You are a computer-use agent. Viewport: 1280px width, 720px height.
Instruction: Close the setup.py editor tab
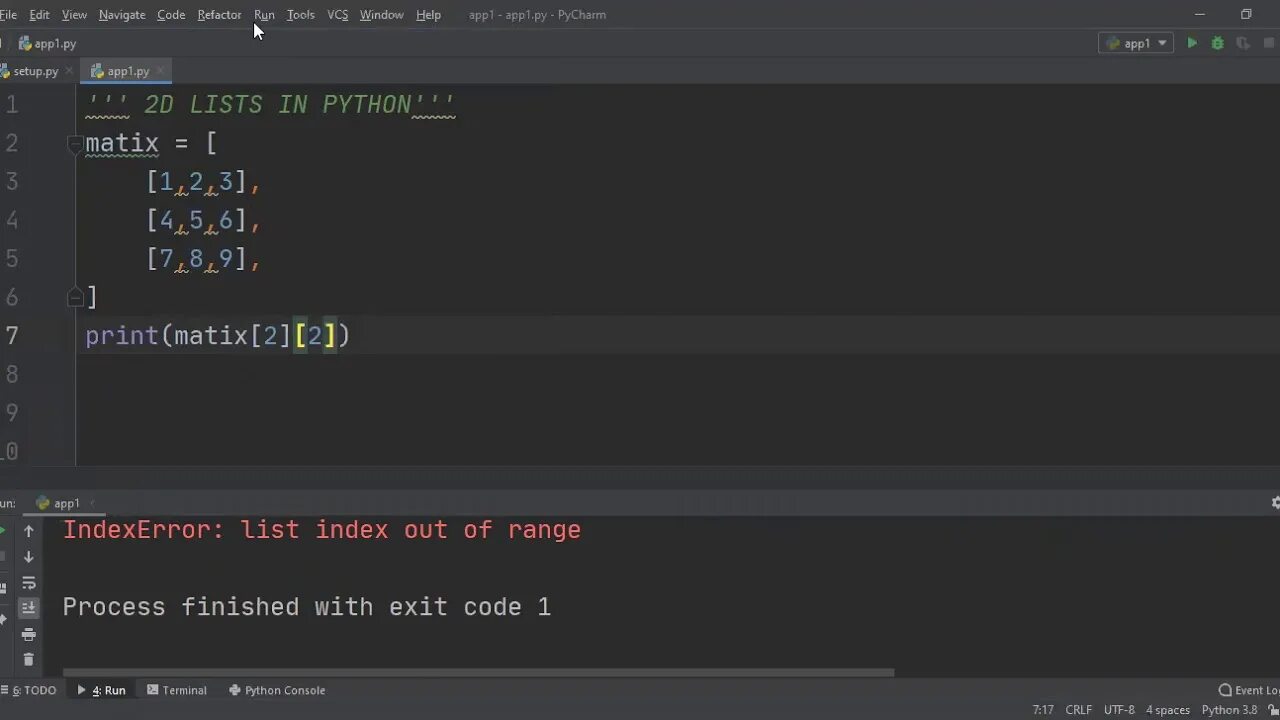(x=69, y=71)
